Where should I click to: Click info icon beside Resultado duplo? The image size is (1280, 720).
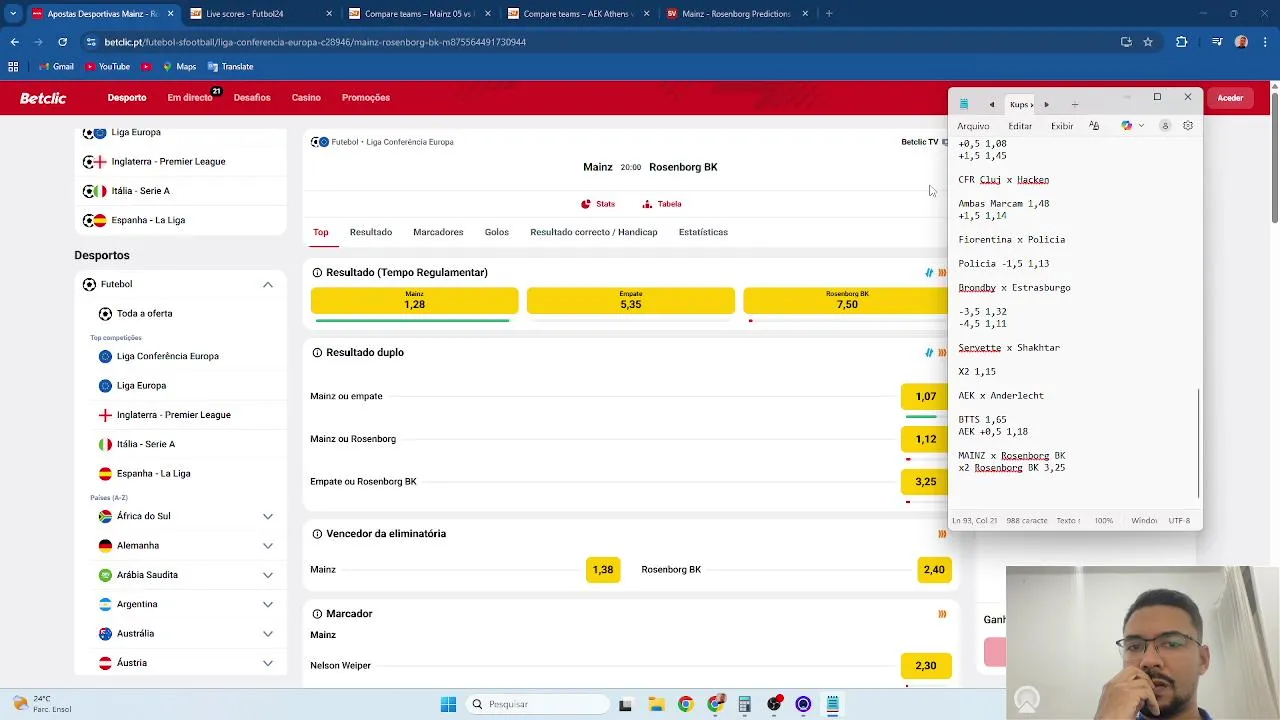pyautogui.click(x=317, y=353)
